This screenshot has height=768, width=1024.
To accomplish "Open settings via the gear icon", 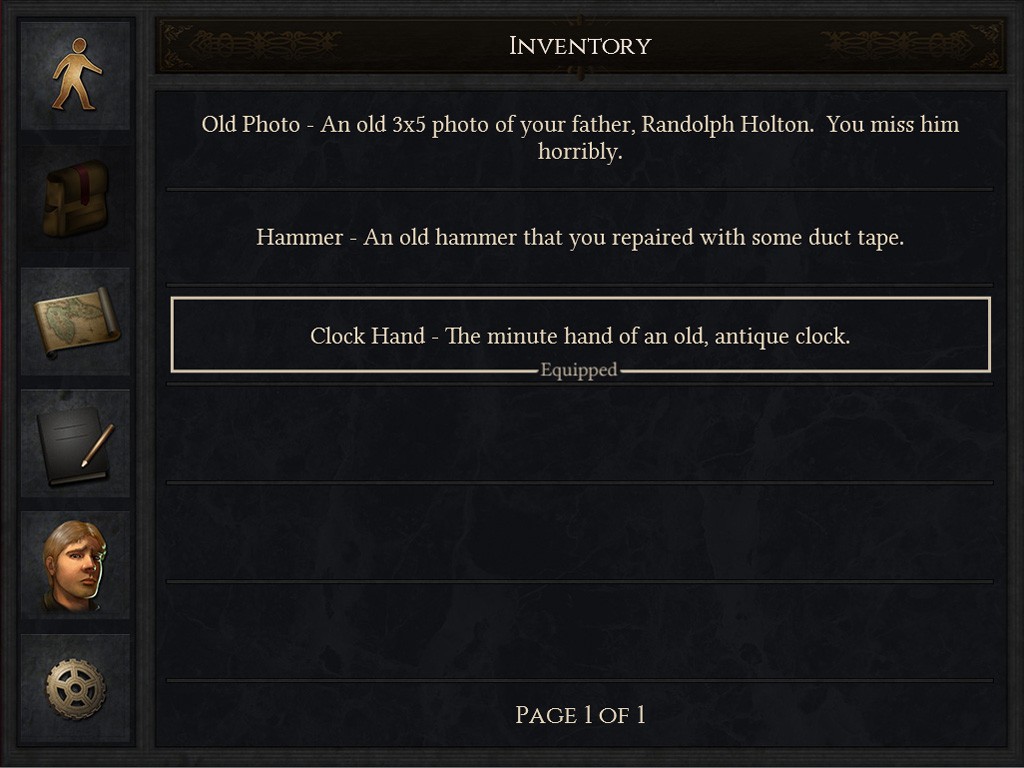I will [x=76, y=688].
